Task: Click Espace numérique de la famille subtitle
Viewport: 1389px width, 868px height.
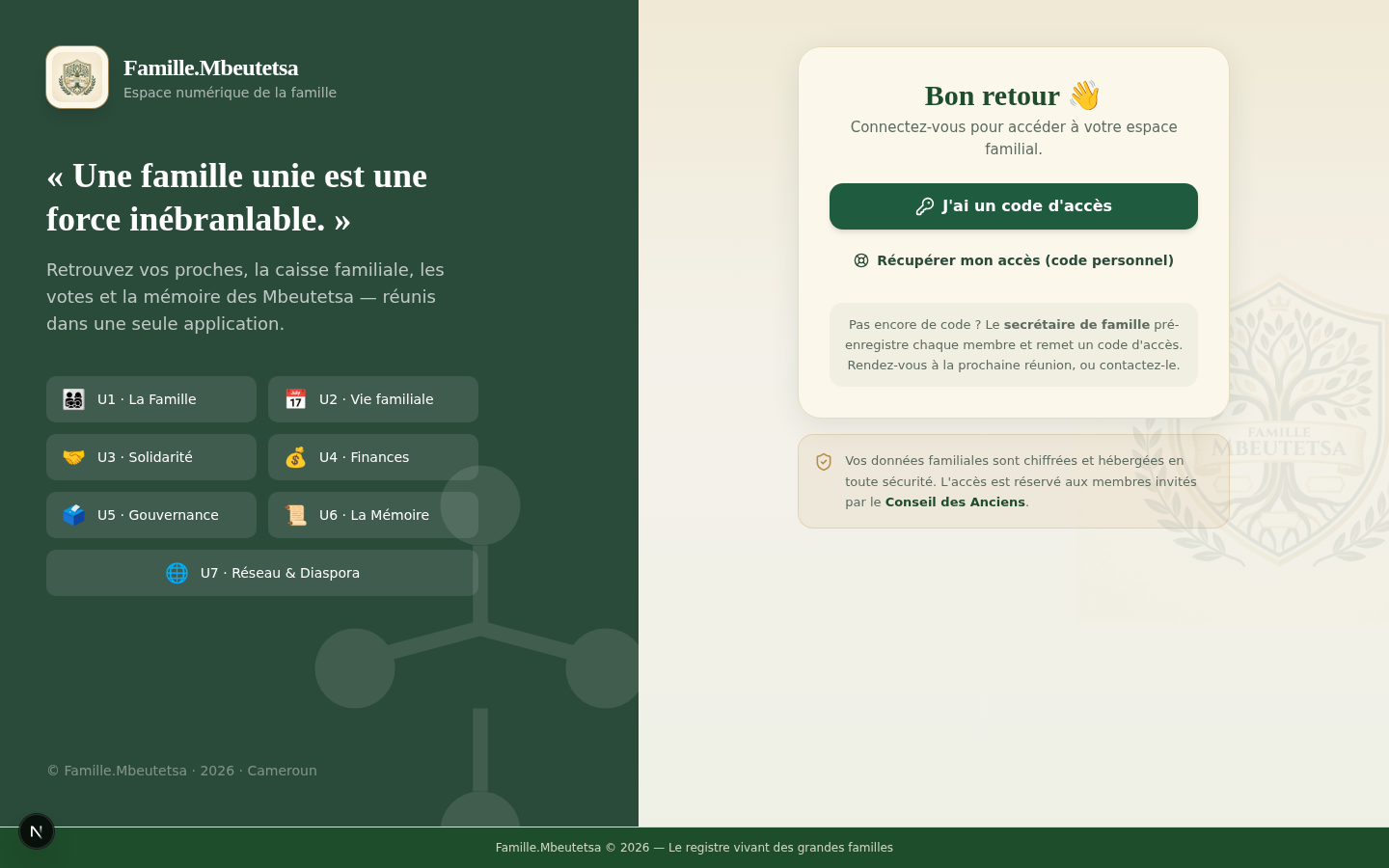Action: [230, 93]
